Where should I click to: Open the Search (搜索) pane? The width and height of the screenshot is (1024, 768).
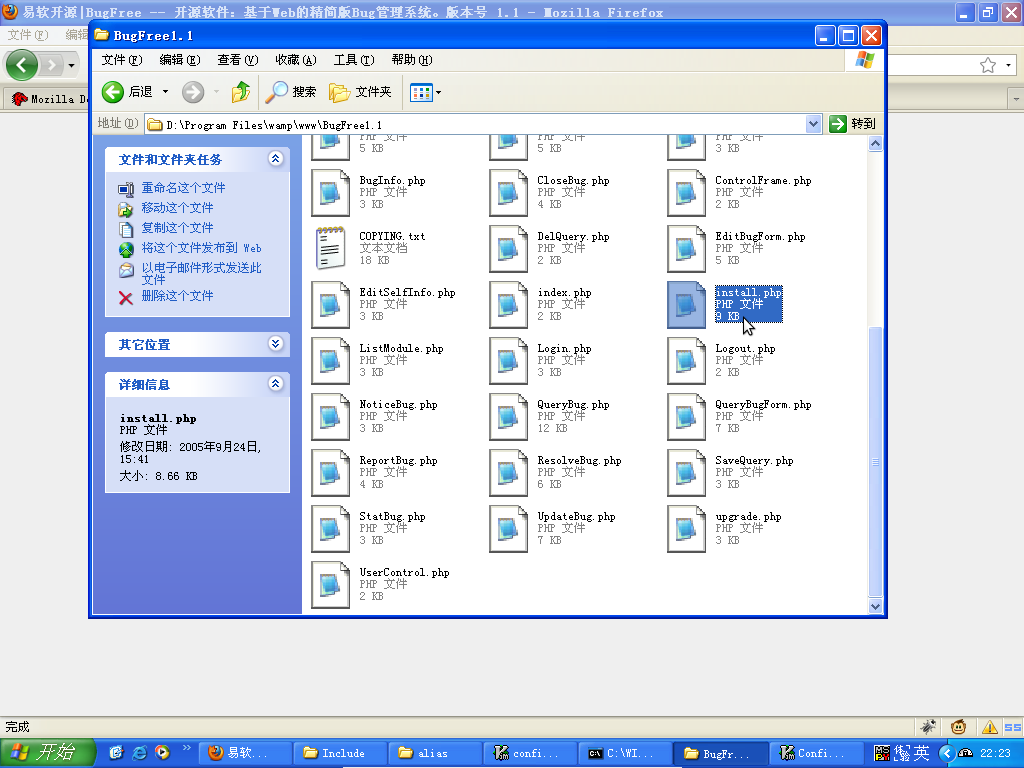[x=291, y=92]
